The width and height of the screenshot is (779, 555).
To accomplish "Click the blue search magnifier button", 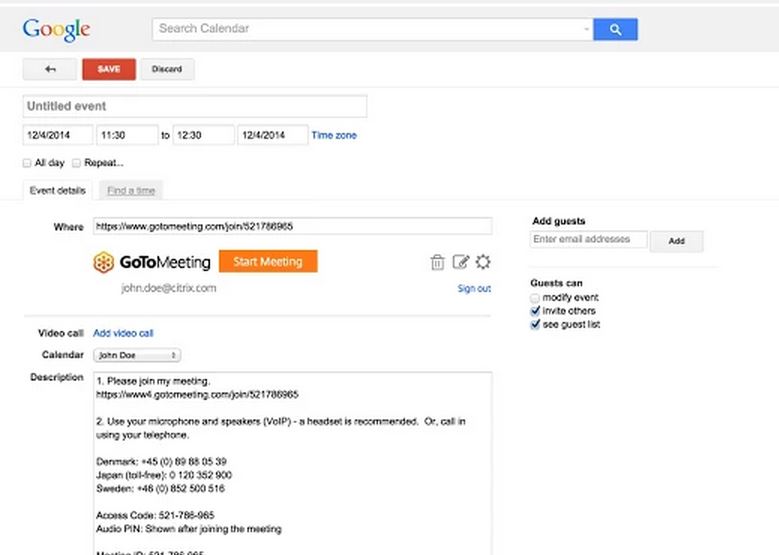I will (615, 30).
